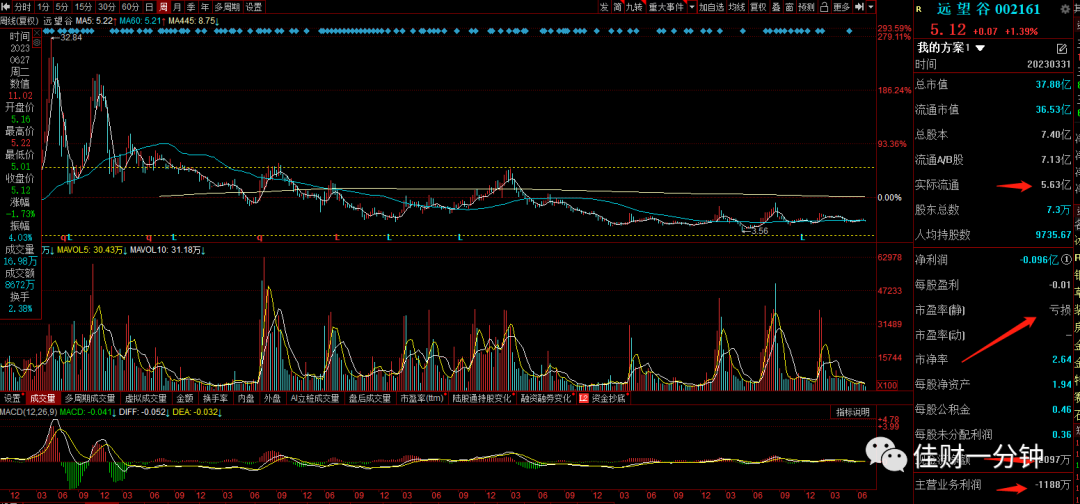Click the 发 toolbar button
The image size is (1080, 504).
605,7
